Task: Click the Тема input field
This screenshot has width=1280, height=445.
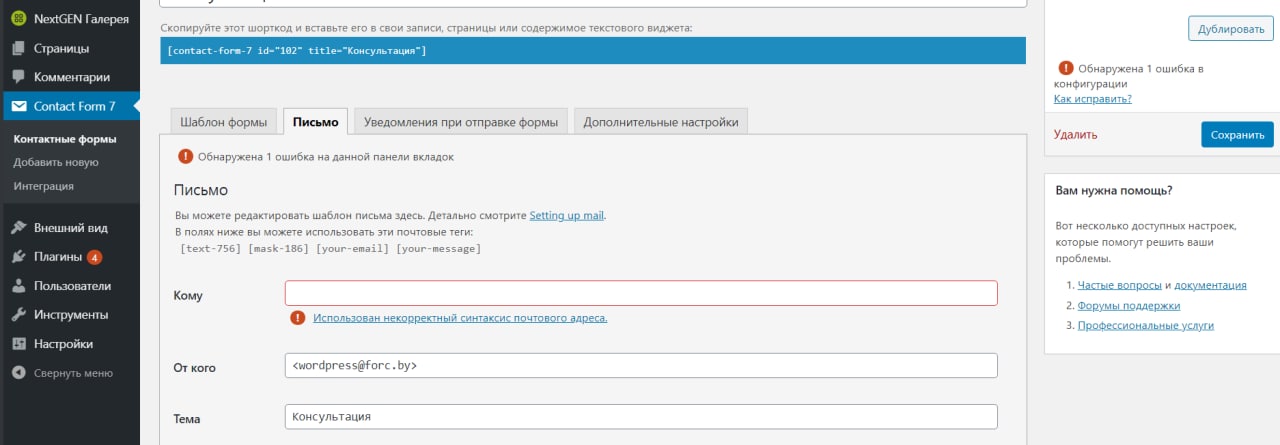Action: [641, 416]
